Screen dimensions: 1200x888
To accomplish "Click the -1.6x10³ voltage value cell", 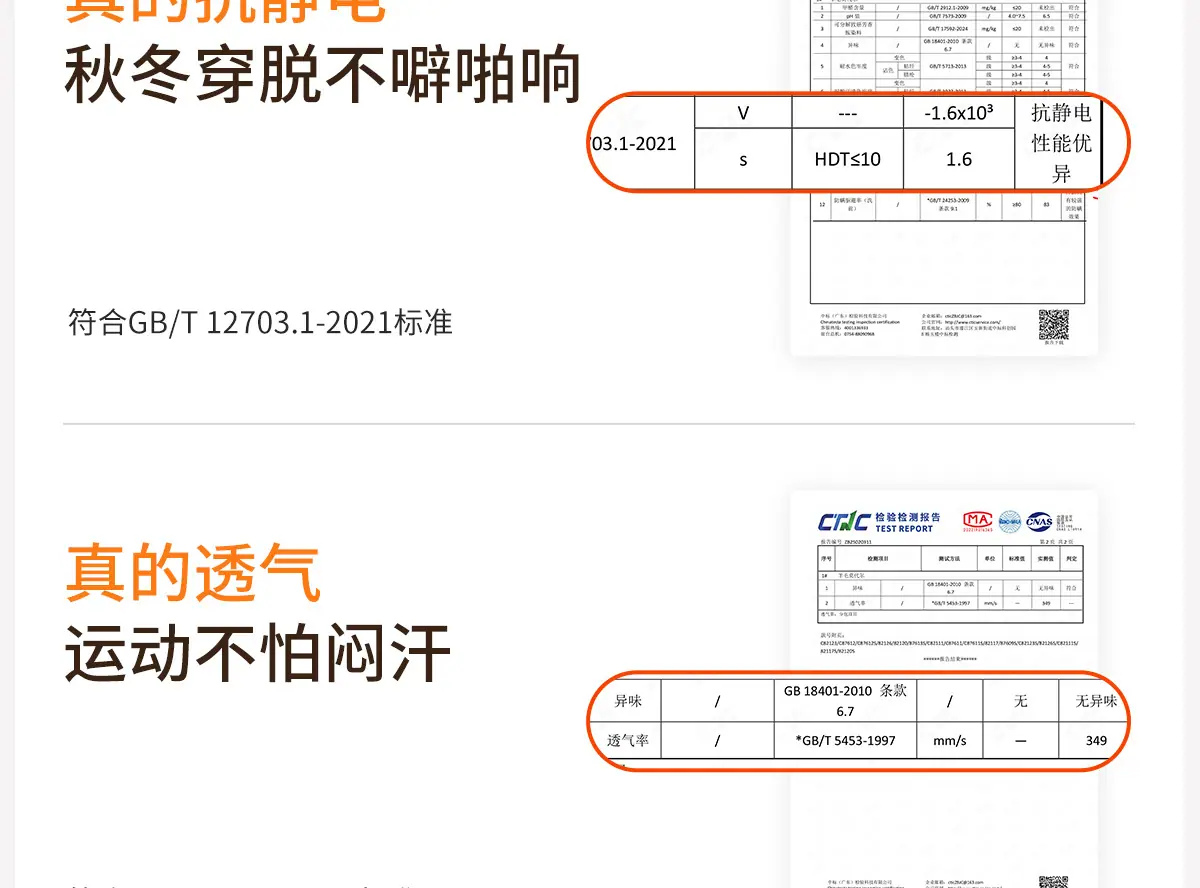I will 958,113.
